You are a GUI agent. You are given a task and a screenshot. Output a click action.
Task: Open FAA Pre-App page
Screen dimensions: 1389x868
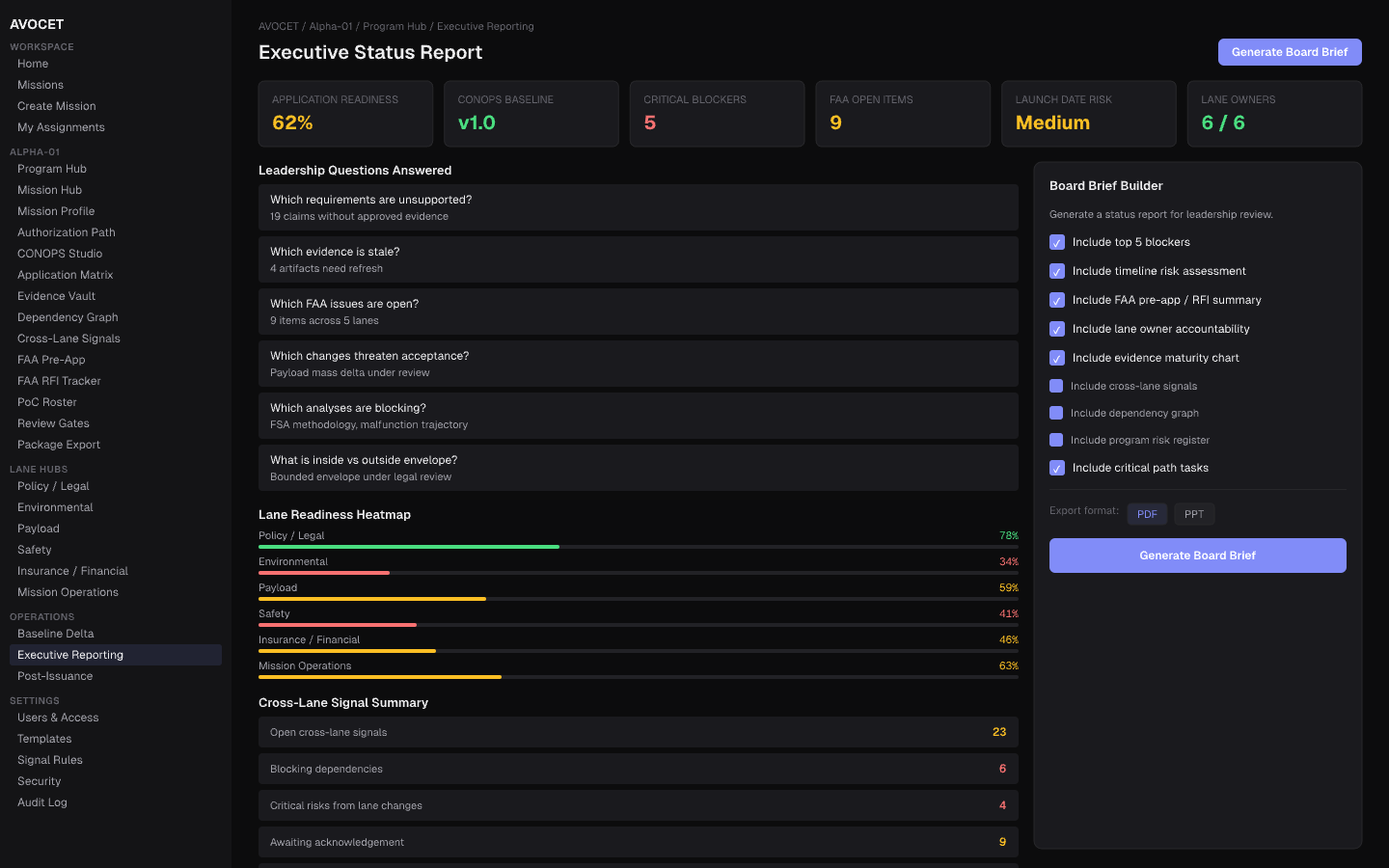(x=116, y=360)
